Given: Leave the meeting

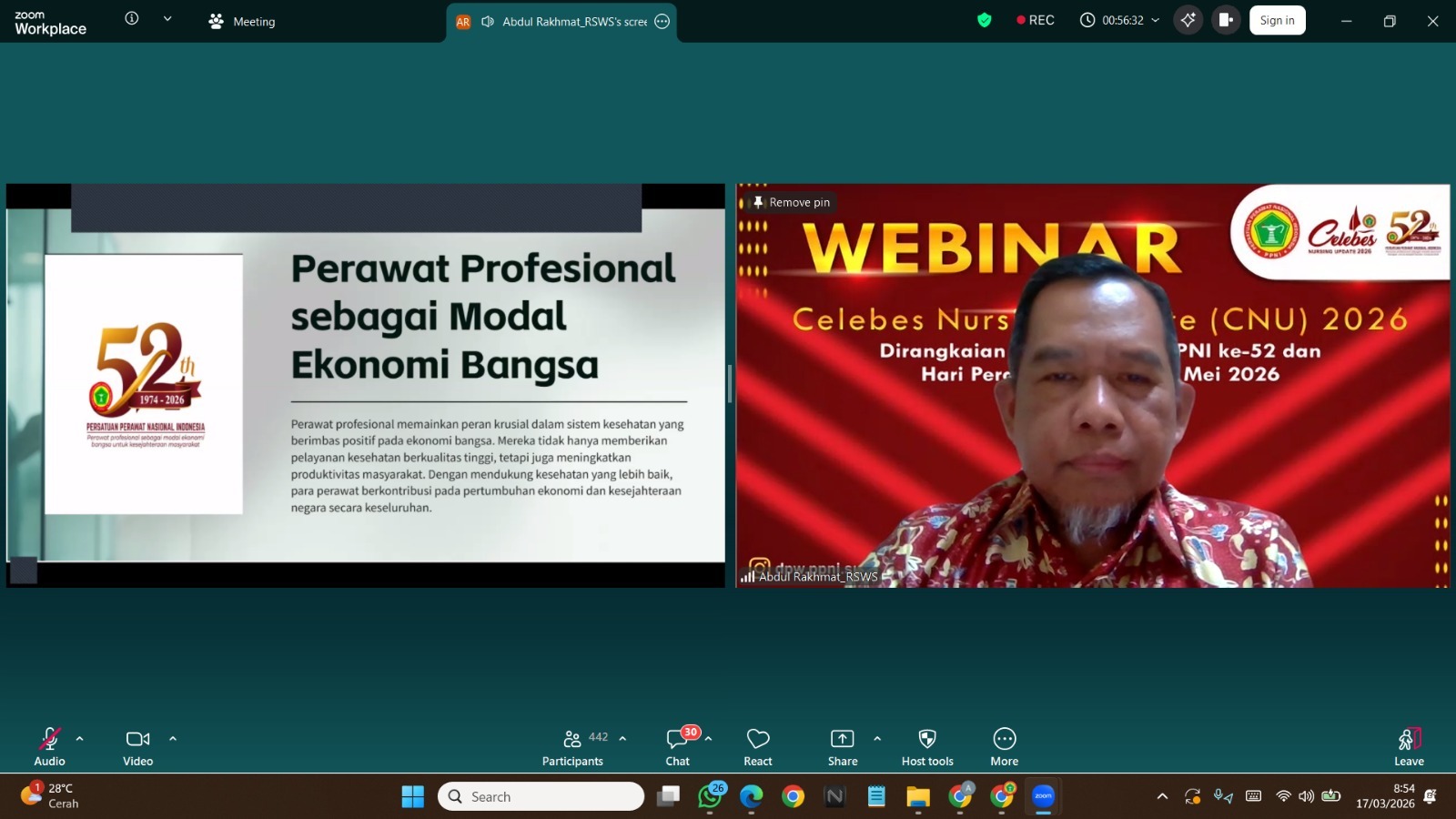Looking at the screenshot, I should point(1408,747).
